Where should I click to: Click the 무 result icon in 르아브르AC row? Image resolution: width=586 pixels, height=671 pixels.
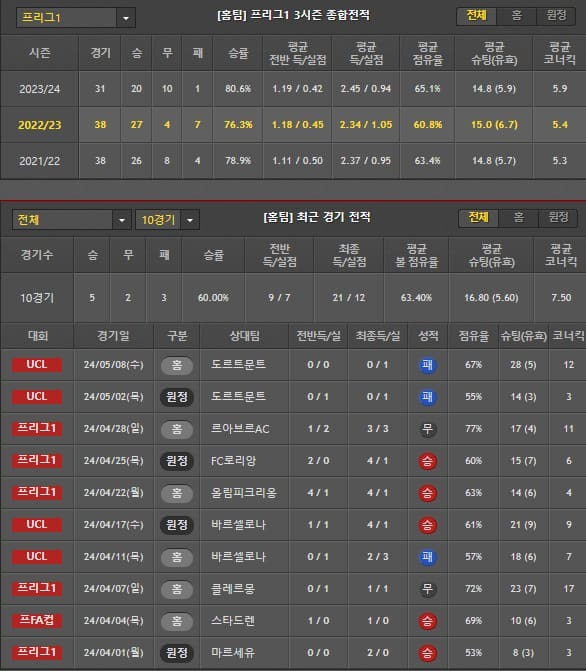tap(427, 429)
